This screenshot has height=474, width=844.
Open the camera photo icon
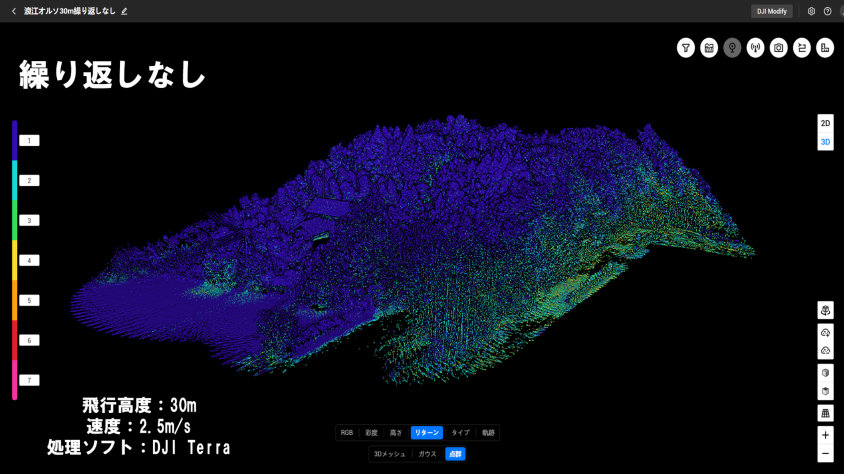779,48
